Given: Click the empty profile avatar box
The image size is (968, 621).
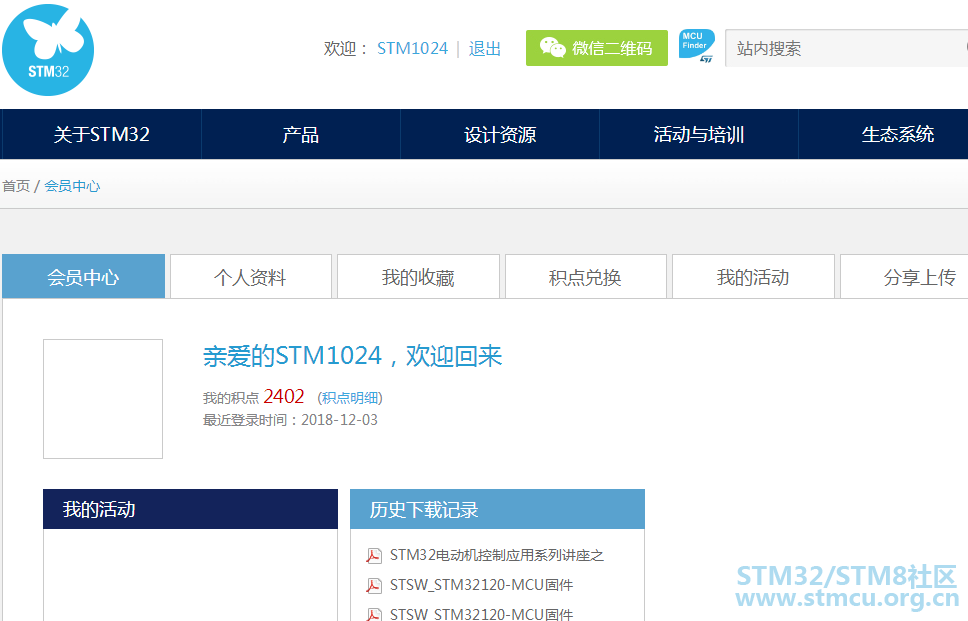Looking at the screenshot, I should pyautogui.click(x=103, y=399).
